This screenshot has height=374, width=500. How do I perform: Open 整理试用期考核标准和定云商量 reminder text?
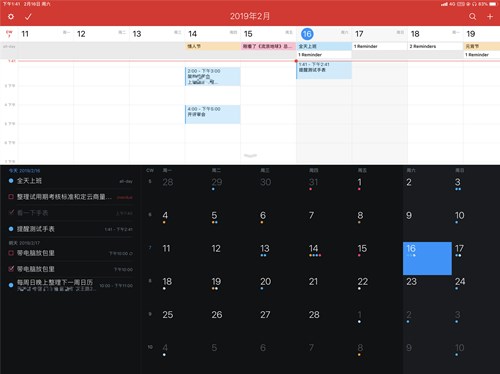64,197
